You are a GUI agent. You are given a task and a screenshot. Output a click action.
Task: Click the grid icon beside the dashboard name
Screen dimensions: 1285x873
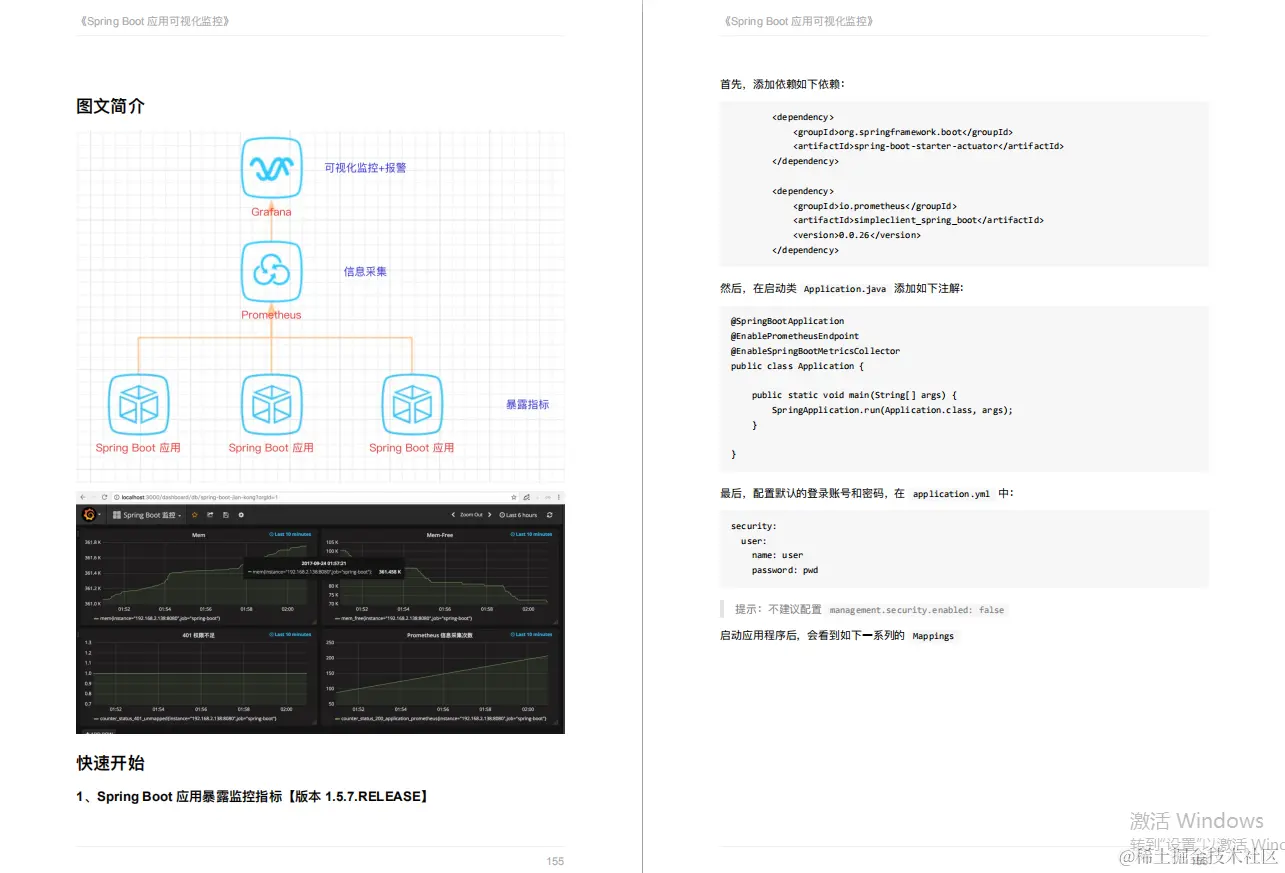116,515
